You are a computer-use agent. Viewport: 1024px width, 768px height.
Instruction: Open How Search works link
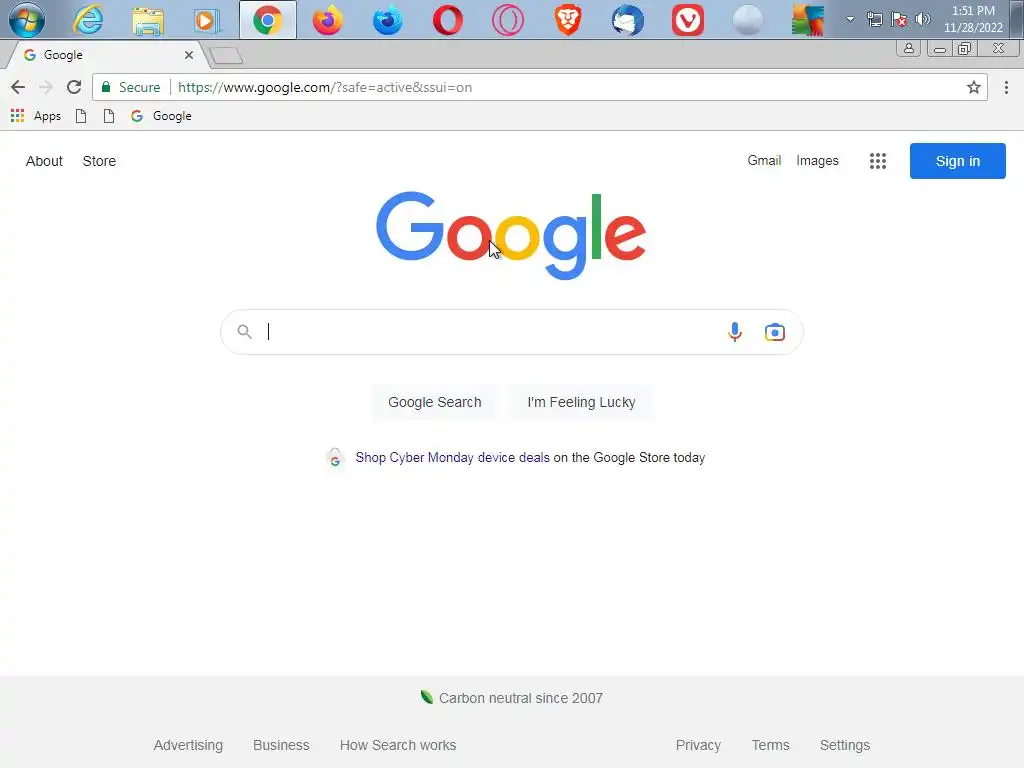coord(398,745)
